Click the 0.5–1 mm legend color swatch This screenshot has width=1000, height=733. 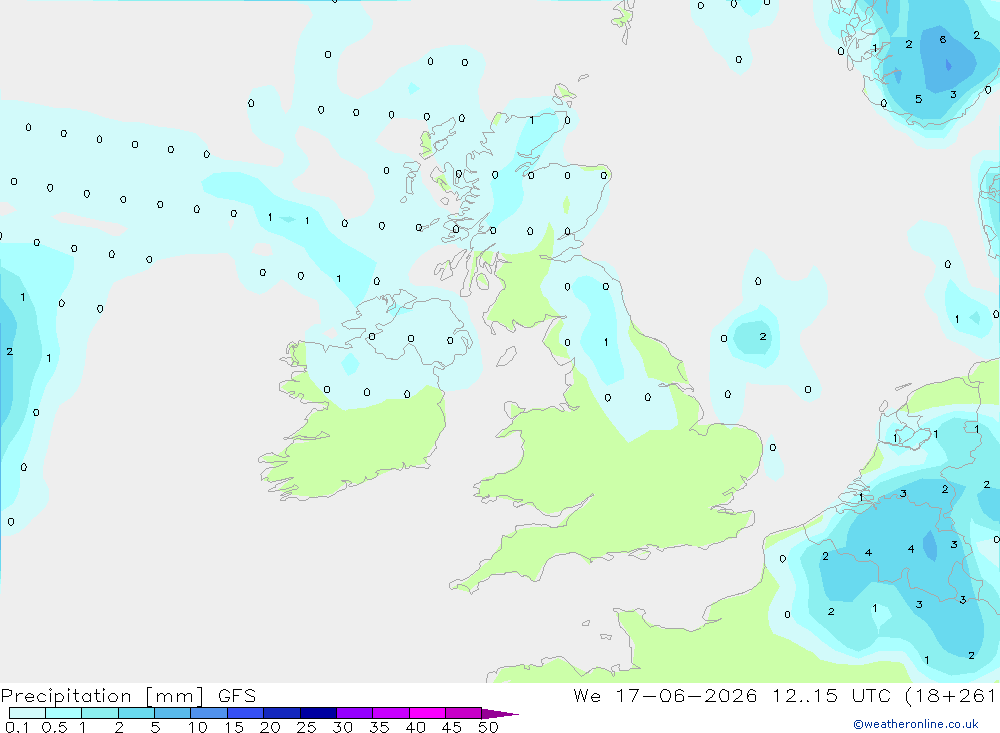63,713
